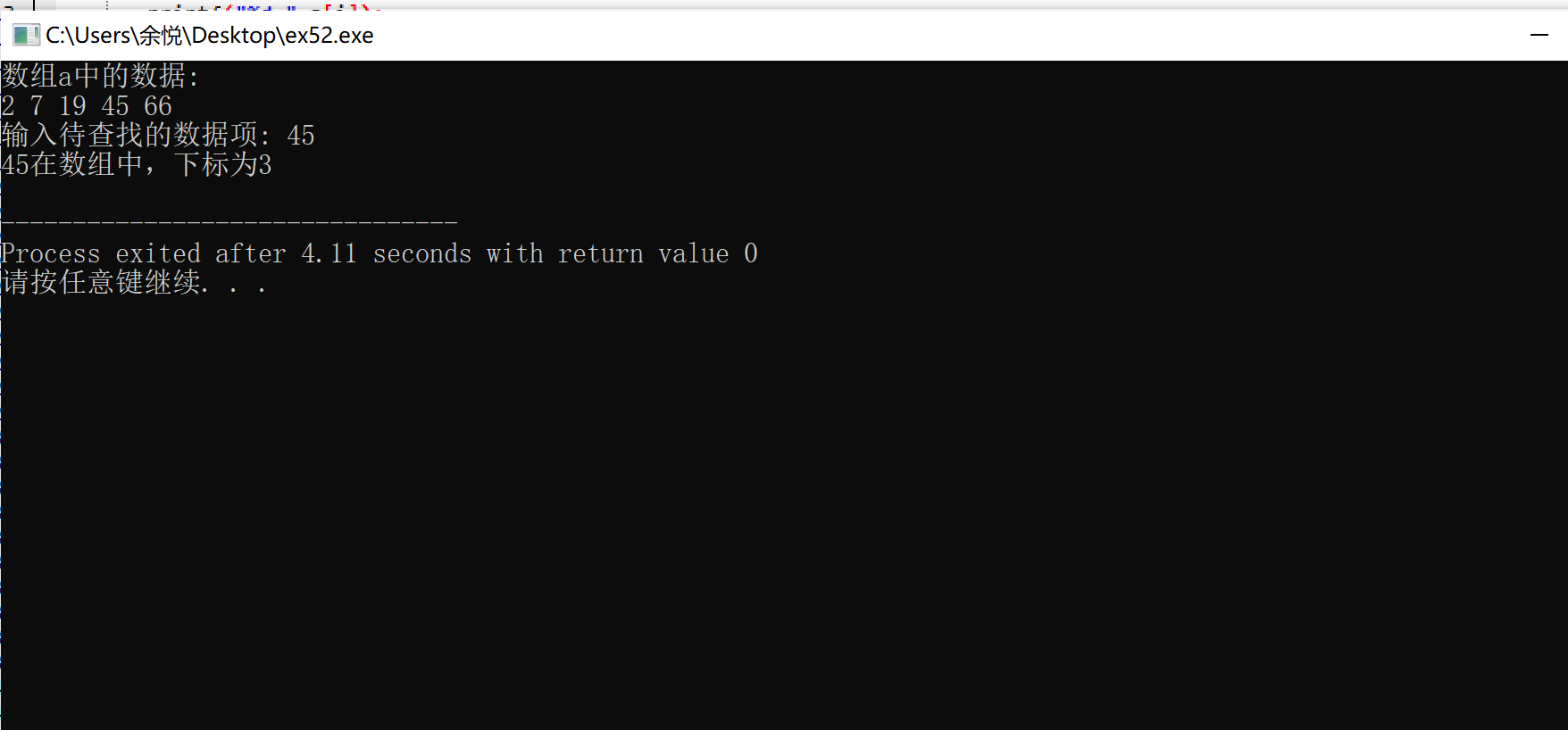Screen dimensions: 1568x730
Task: Click the entered value 45 after the prompt
Action: 301,136
